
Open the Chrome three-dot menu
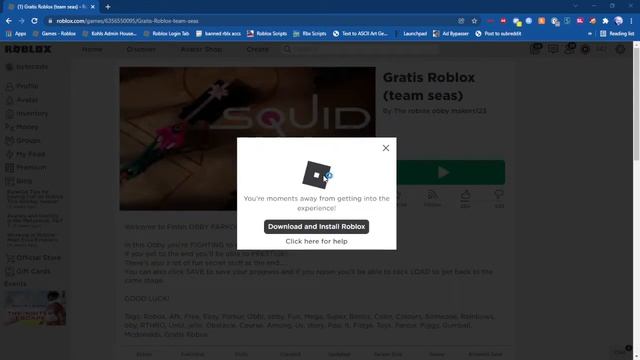click(631, 21)
